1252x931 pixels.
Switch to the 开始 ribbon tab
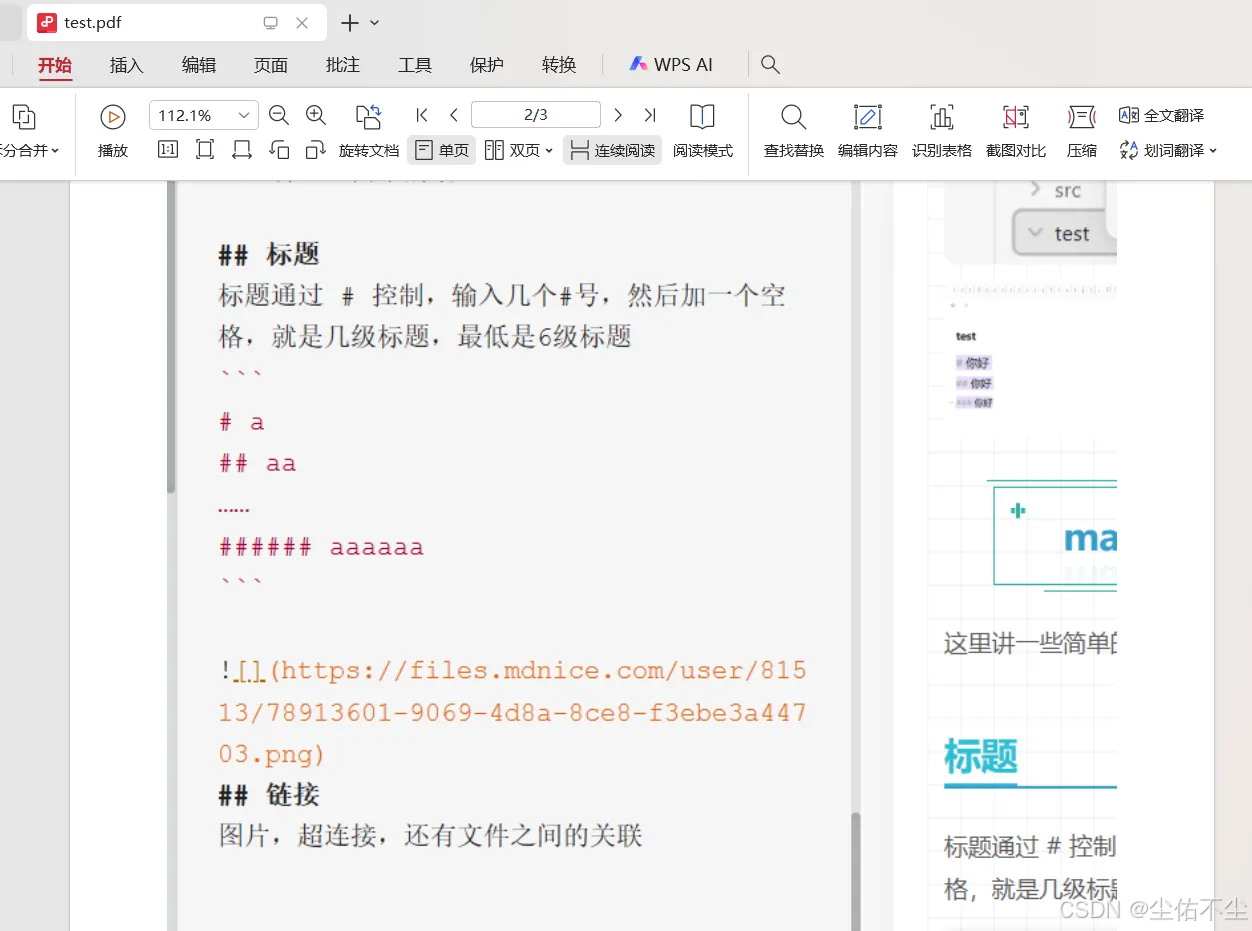point(55,65)
